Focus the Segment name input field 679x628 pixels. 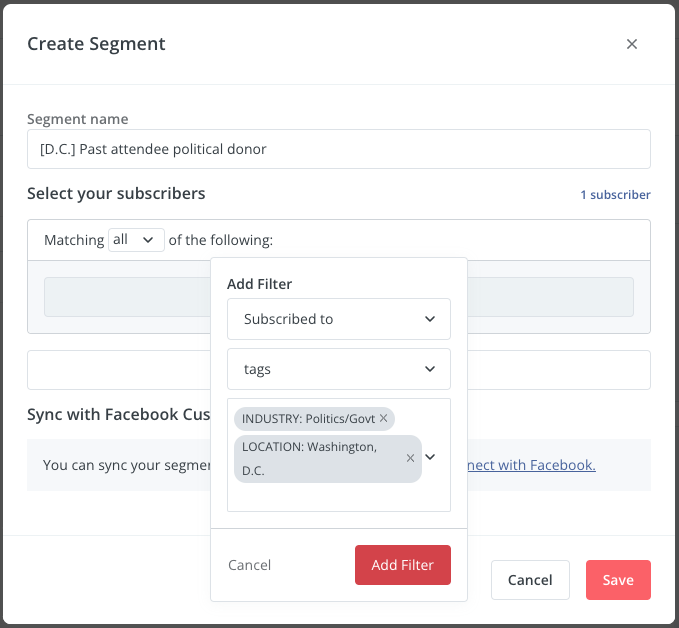pos(339,149)
